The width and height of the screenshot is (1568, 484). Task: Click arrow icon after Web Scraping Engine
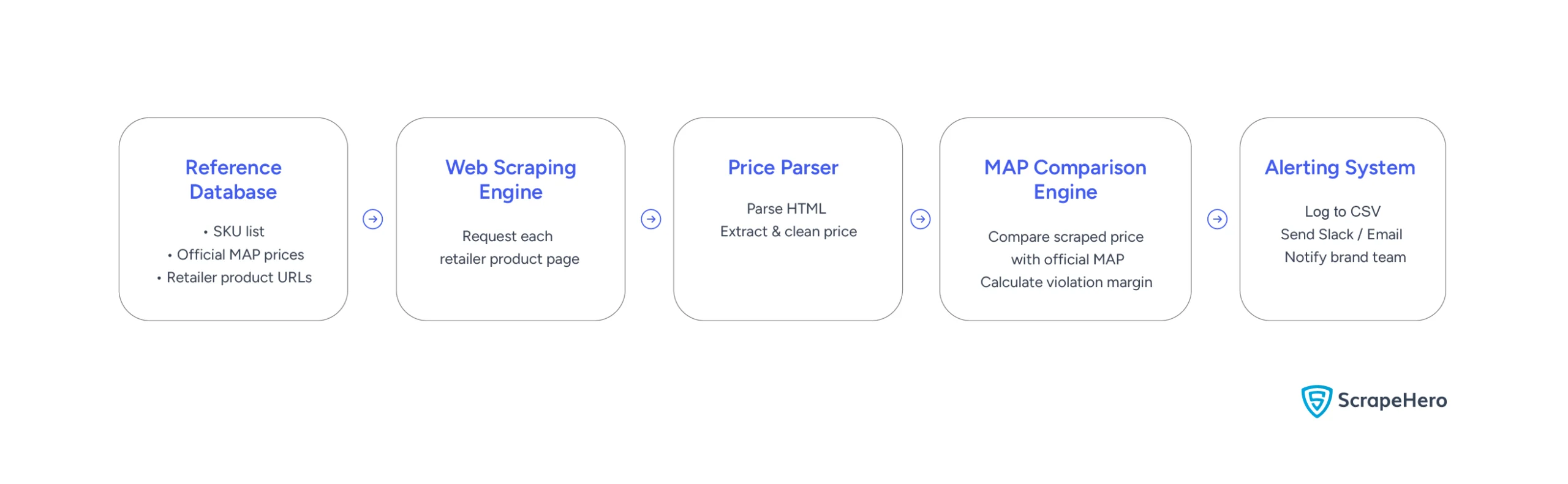tap(650, 219)
